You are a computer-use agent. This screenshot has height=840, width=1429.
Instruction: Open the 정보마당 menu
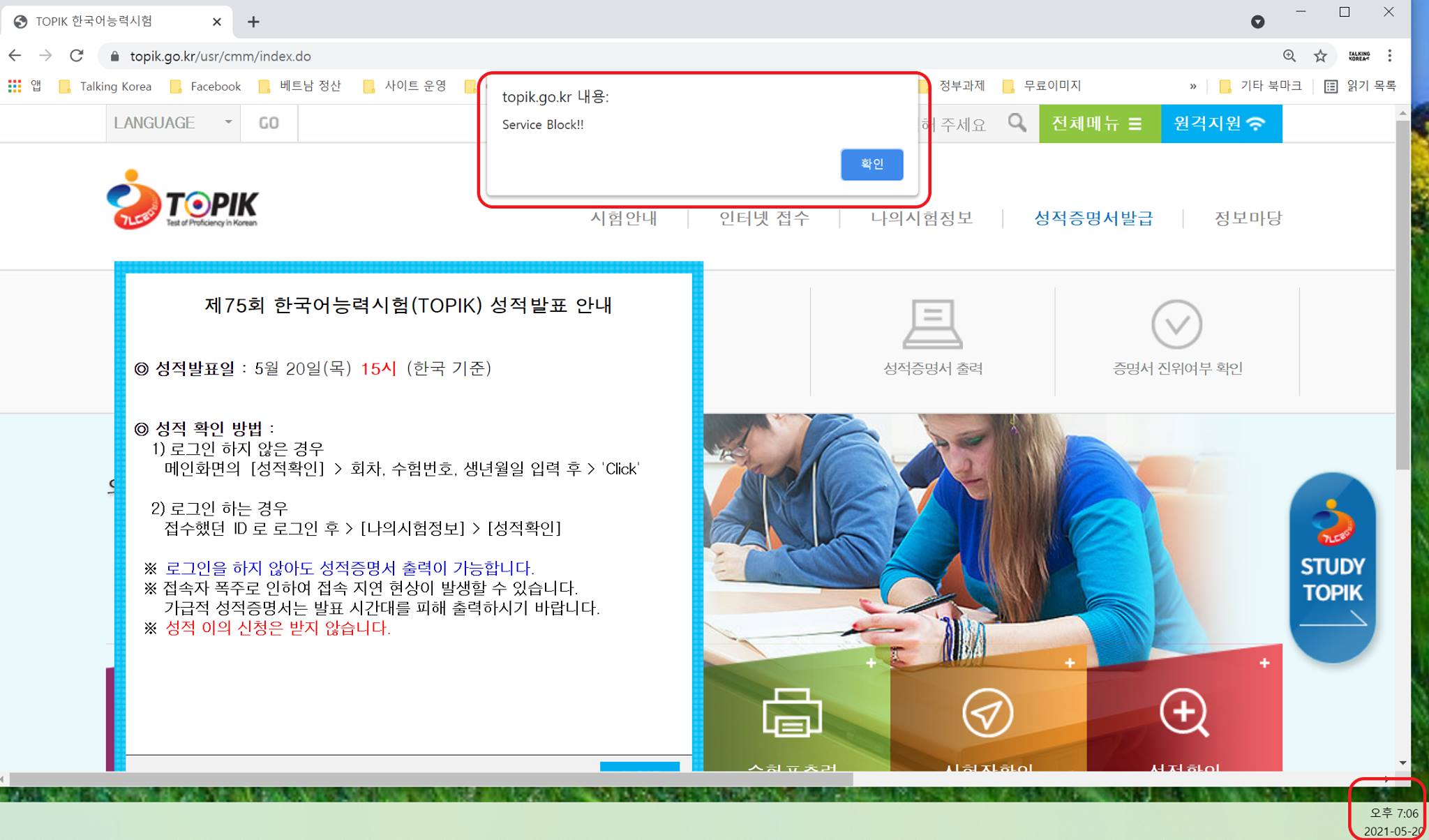tap(1248, 218)
